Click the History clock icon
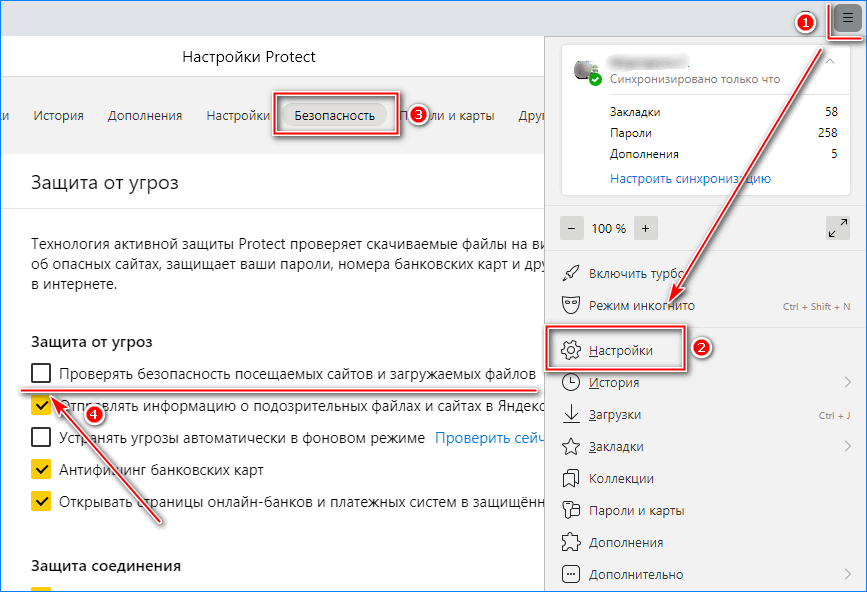 pyautogui.click(x=571, y=382)
